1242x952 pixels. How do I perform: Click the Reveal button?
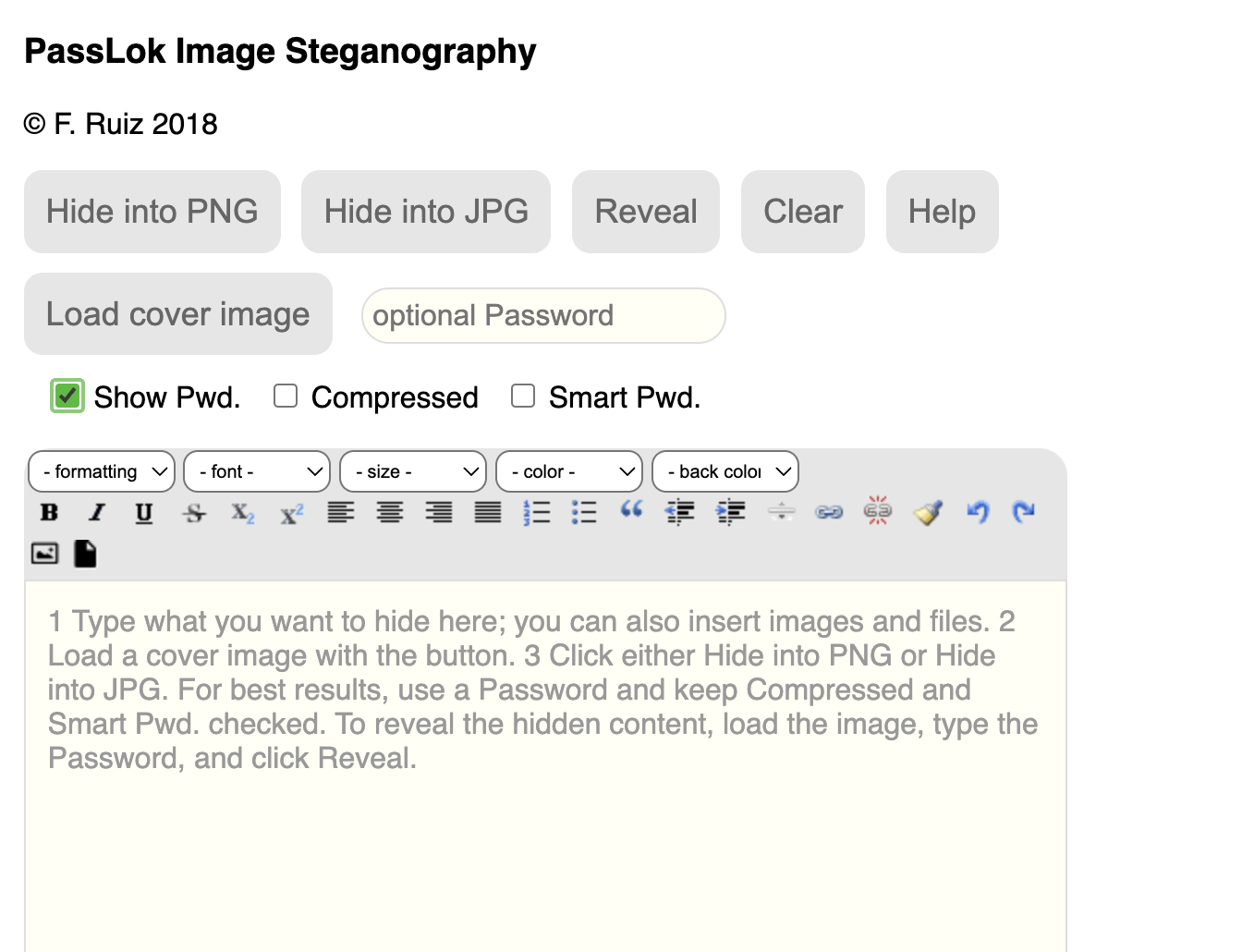(x=646, y=212)
